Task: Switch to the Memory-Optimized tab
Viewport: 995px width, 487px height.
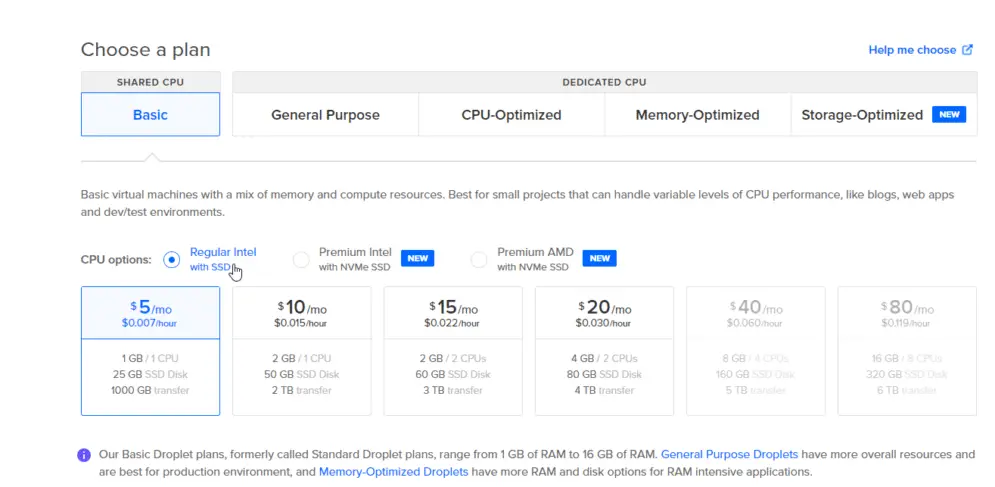Action: pyautogui.click(x=697, y=115)
